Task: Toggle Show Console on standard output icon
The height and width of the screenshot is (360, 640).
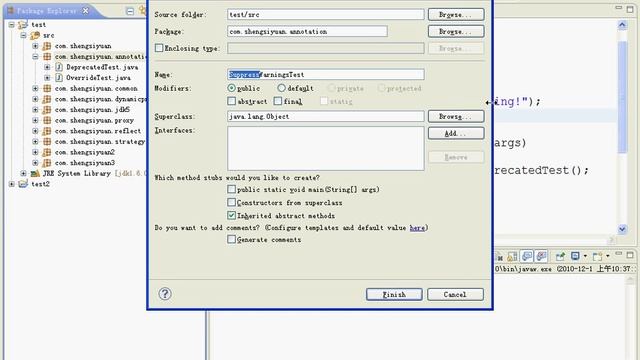Action: click(527, 256)
